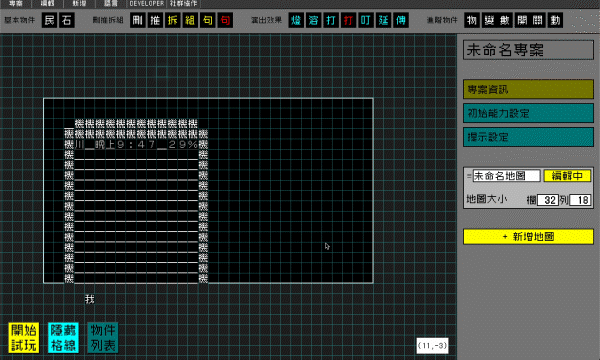Pick the 物 advanced object icon
Viewport: 600px width, 360px height.
pyautogui.click(x=472, y=20)
